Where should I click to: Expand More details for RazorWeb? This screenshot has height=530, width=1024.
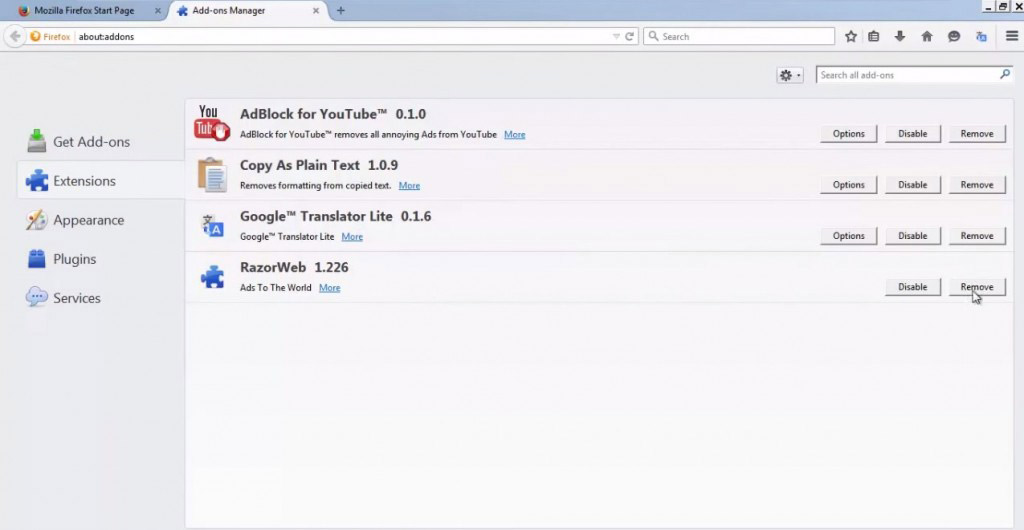coord(329,288)
